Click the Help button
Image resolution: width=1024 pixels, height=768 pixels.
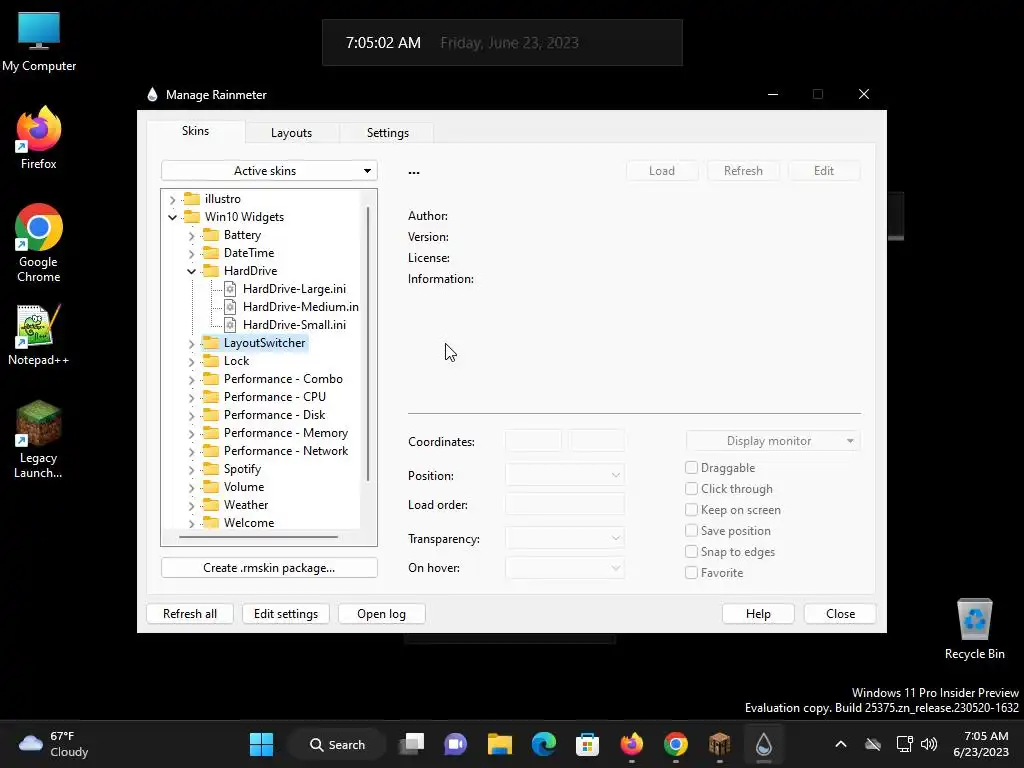click(758, 614)
